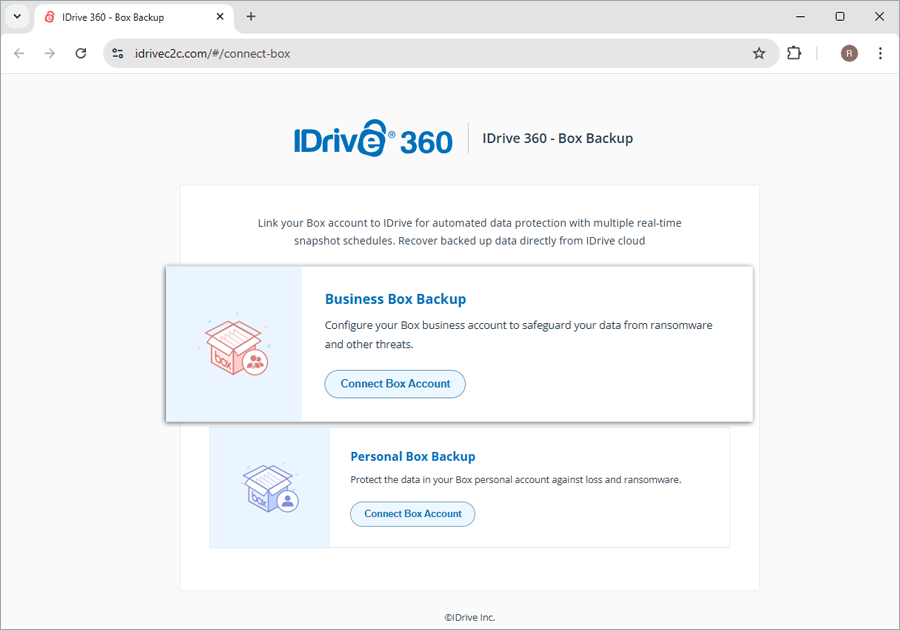Image resolution: width=900 pixels, height=630 pixels.
Task: Select the IDrive 360 - Box Backup tab
Action: tap(134, 17)
